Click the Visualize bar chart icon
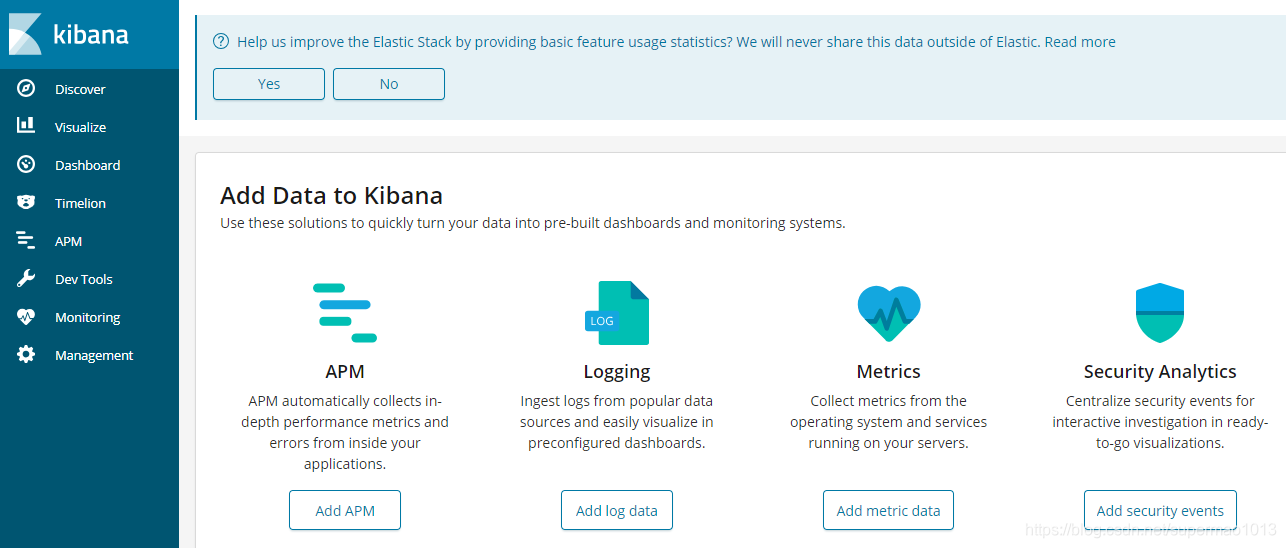The image size is (1286, 548). click(x=26, y=127)
